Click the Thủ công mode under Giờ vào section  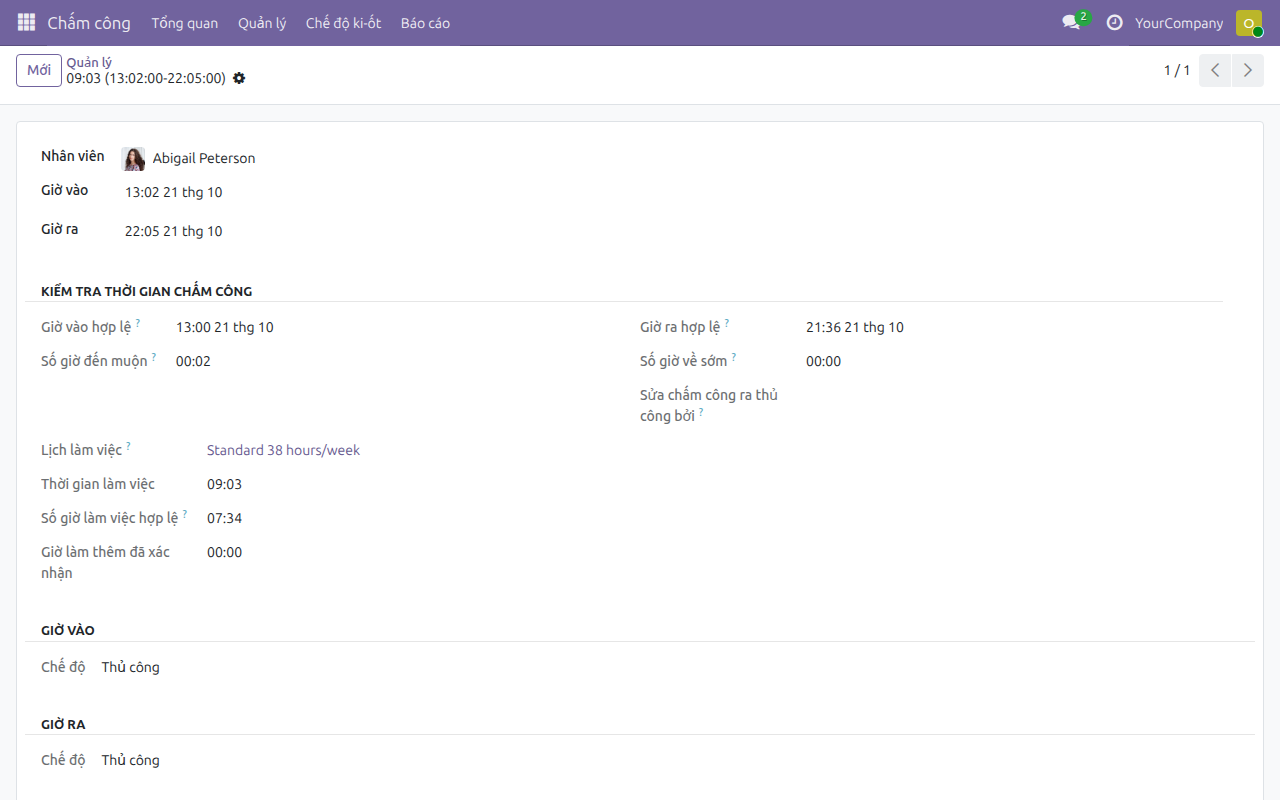tap(131, 667)
